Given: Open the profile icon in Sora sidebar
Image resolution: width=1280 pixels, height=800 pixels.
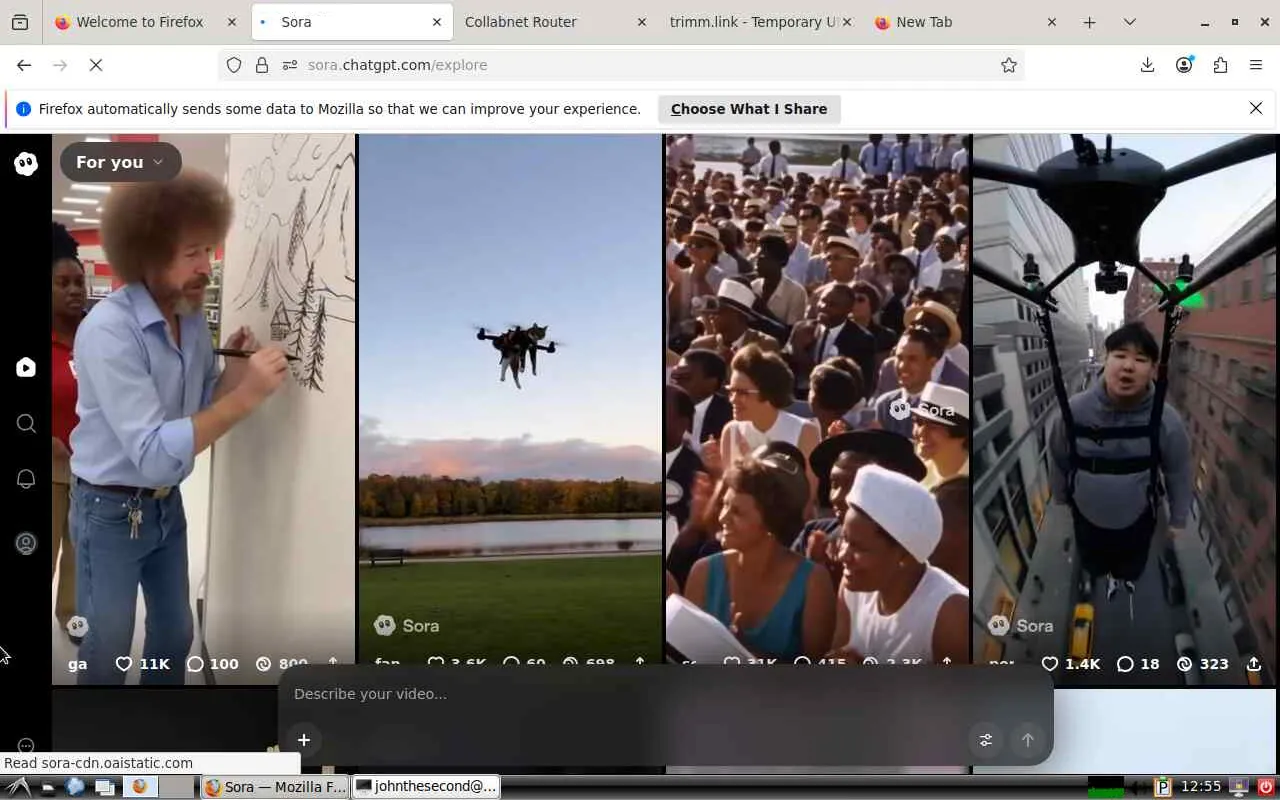Looking at the screenshot, I should pyautogui.click(x=26, y=544).
